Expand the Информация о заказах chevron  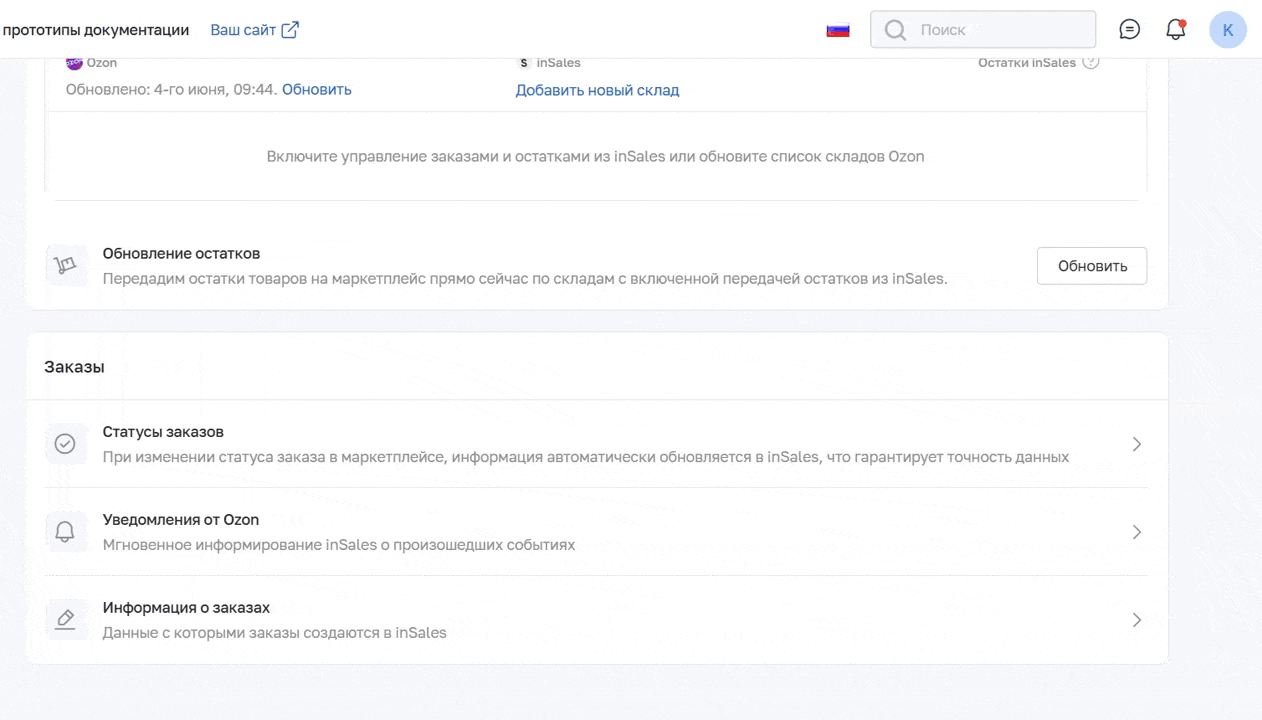(x=1136, y=620)
